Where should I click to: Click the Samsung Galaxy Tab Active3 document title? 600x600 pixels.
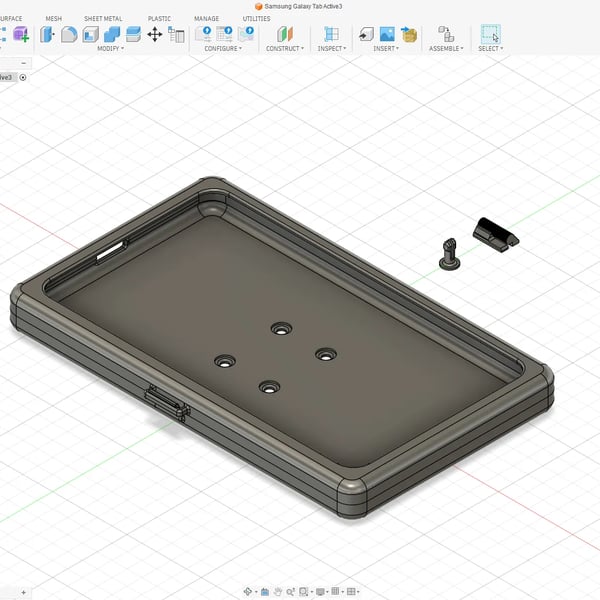[x=303, y=7]
